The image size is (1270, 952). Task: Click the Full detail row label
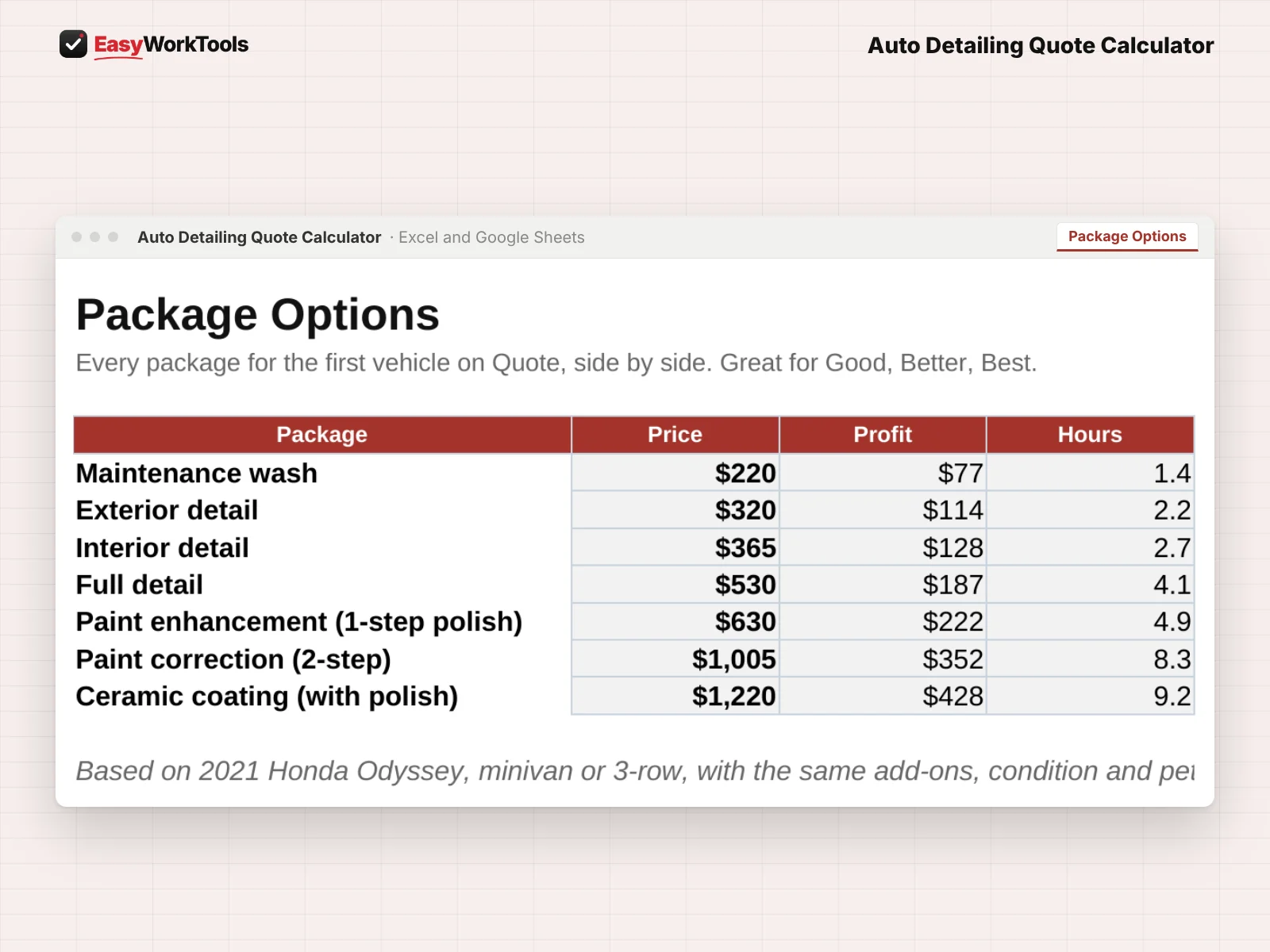[x=140, y=585]
